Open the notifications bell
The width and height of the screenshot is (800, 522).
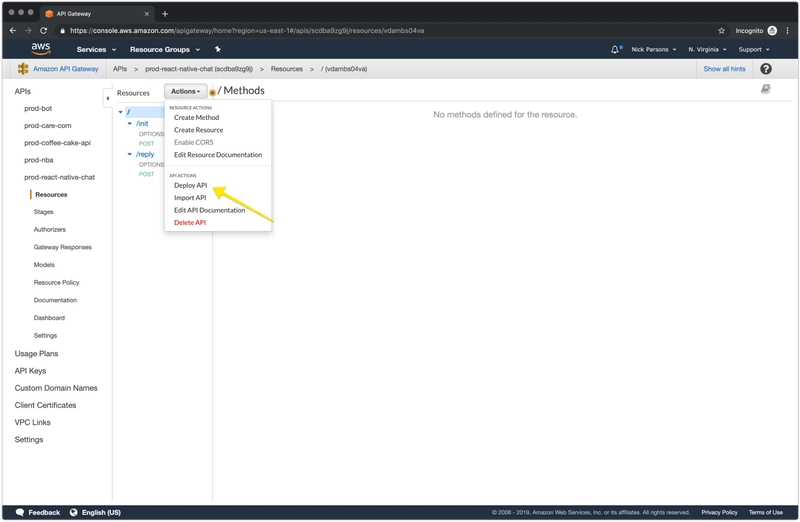tap(615, 49)
